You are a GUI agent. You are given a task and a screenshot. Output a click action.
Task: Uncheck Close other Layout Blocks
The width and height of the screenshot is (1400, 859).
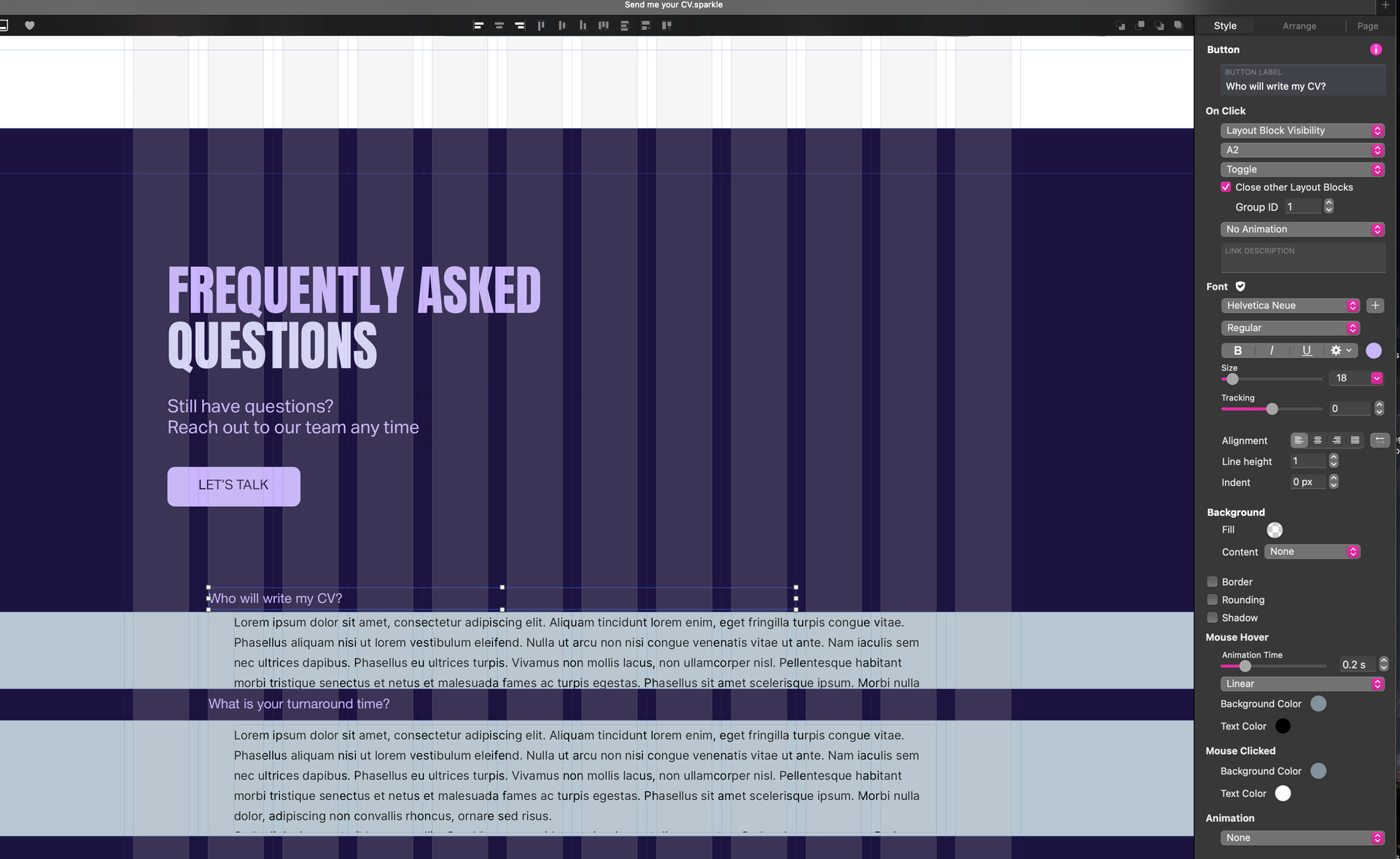coord(1226,187)
